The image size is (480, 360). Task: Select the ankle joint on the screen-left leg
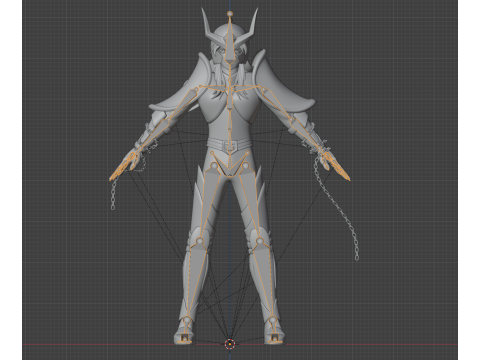pyautogui.click(x=187, y=320)
